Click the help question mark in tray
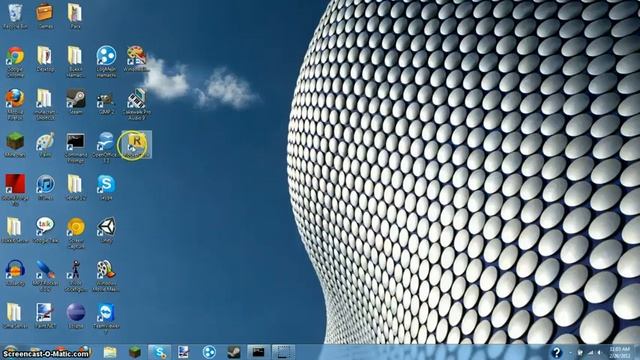The image size is (640, 360). 556,352
